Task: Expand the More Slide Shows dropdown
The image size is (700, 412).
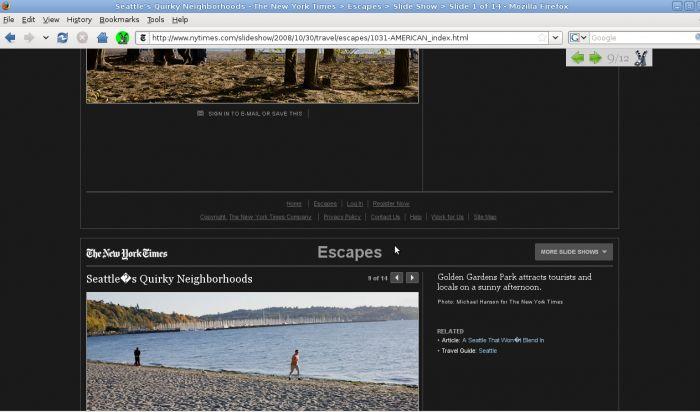Action: (574, 252)
